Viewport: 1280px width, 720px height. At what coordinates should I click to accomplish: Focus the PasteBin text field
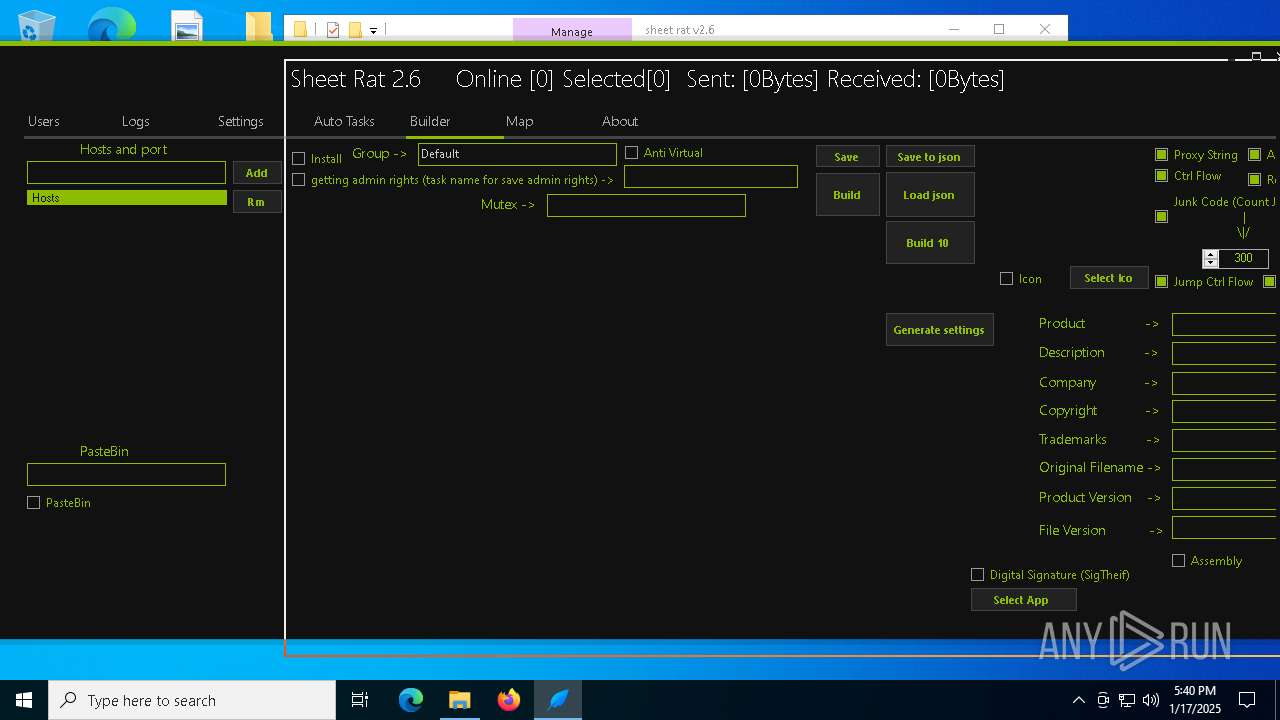(126, 474)
